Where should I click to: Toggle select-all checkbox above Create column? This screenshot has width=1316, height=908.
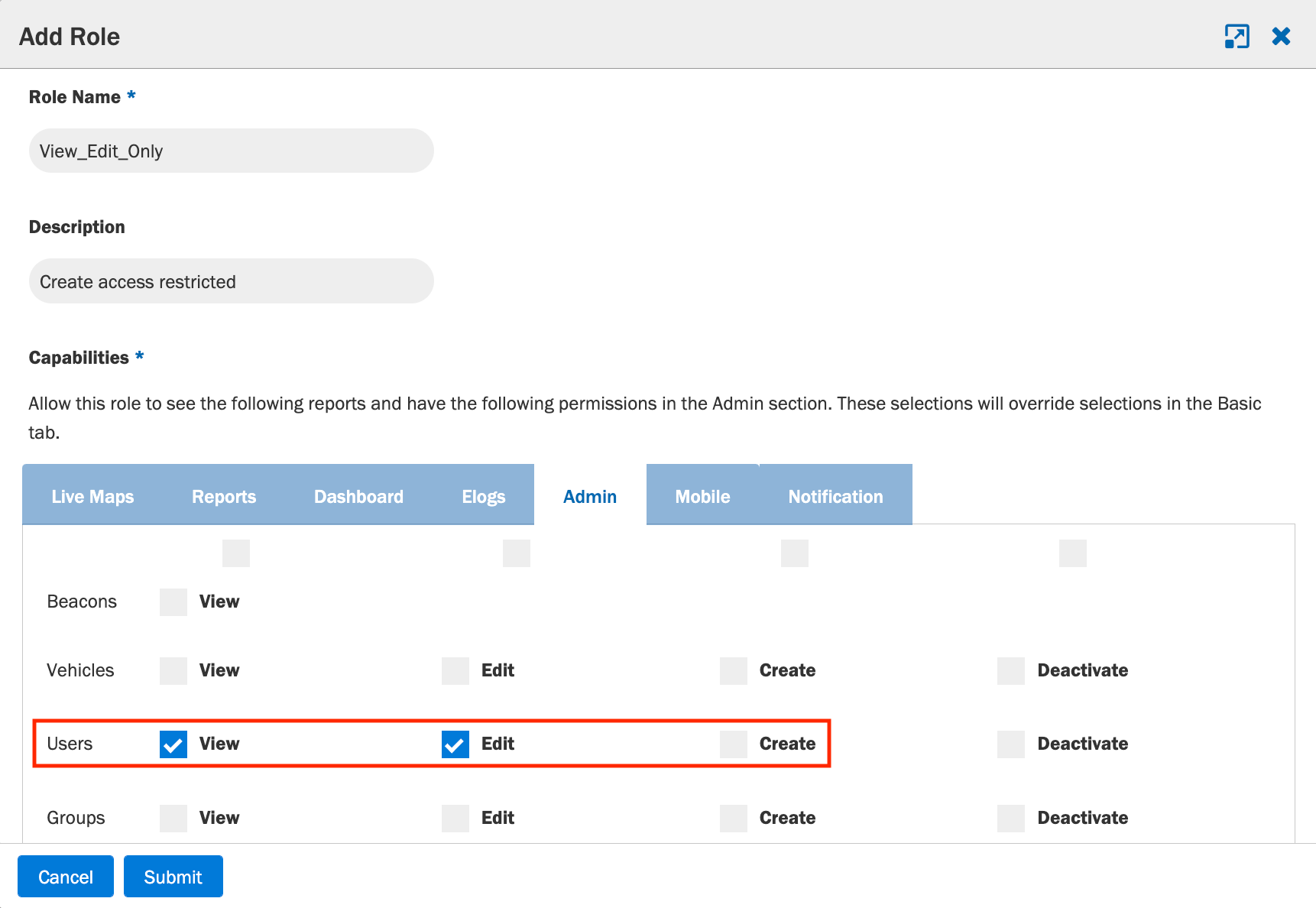pyautogui.click(x=795, y=553)
